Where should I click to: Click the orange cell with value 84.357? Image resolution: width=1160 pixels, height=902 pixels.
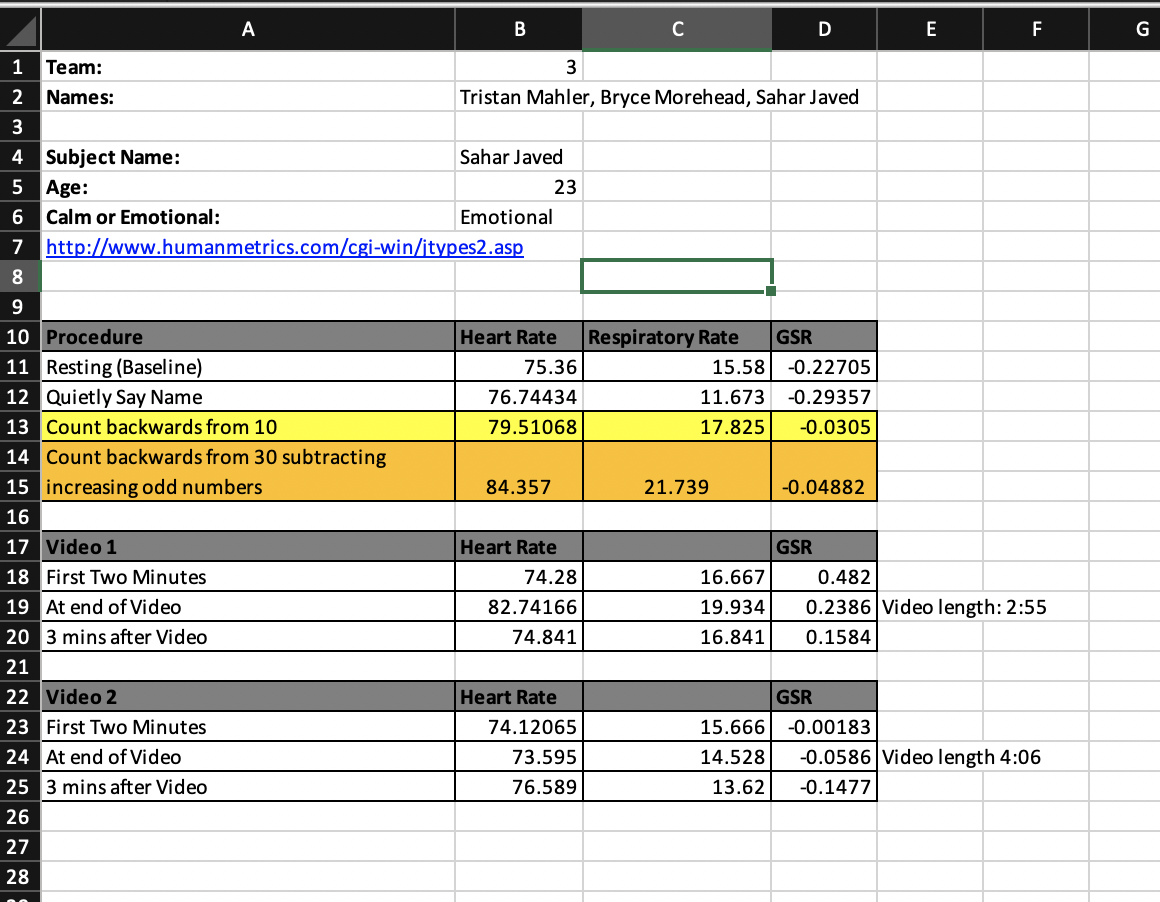(x=519, y=471)
